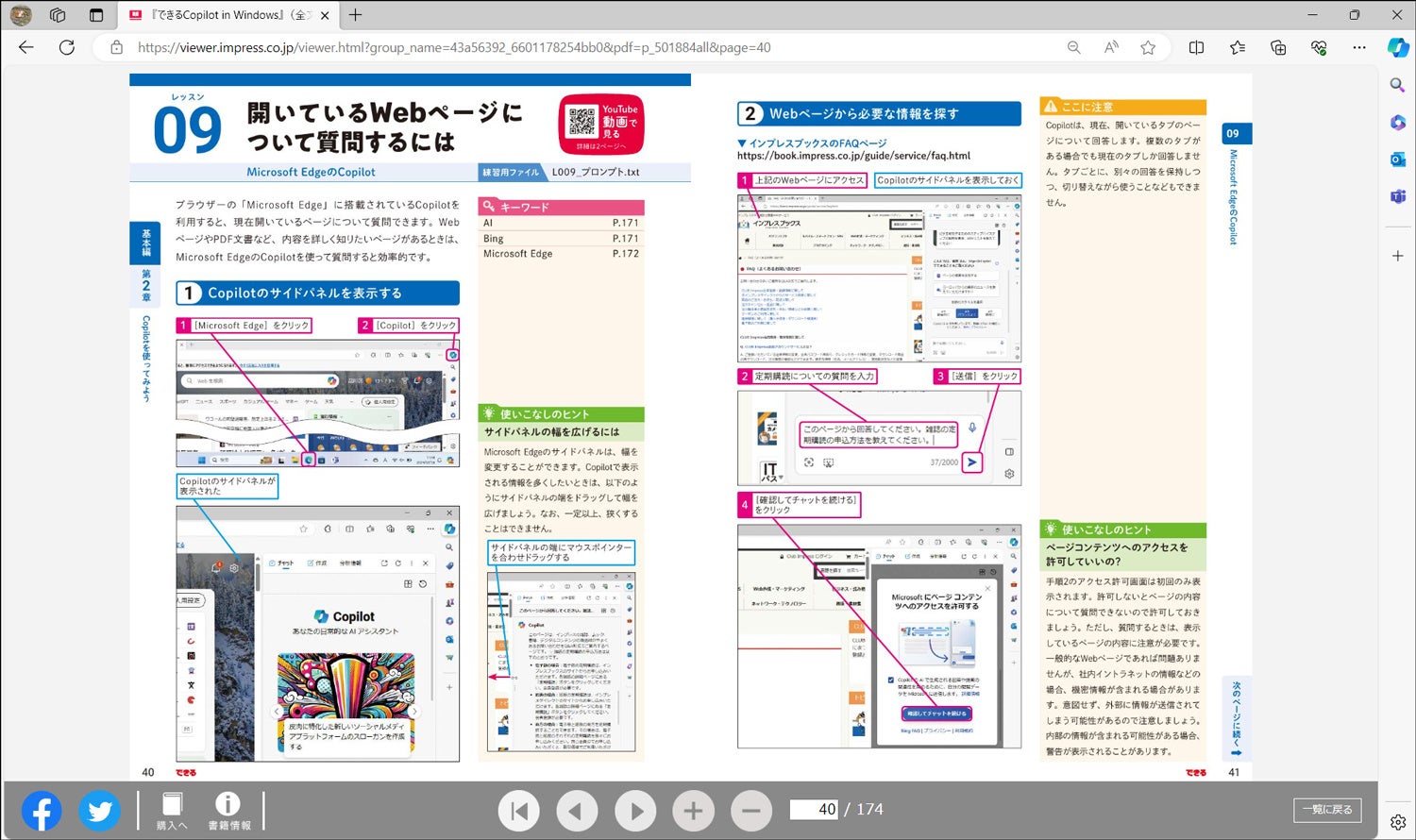The width and height of the screenshot is (1416, 840).
Task: Open Settings and more menu
Action: point(1359,47)
